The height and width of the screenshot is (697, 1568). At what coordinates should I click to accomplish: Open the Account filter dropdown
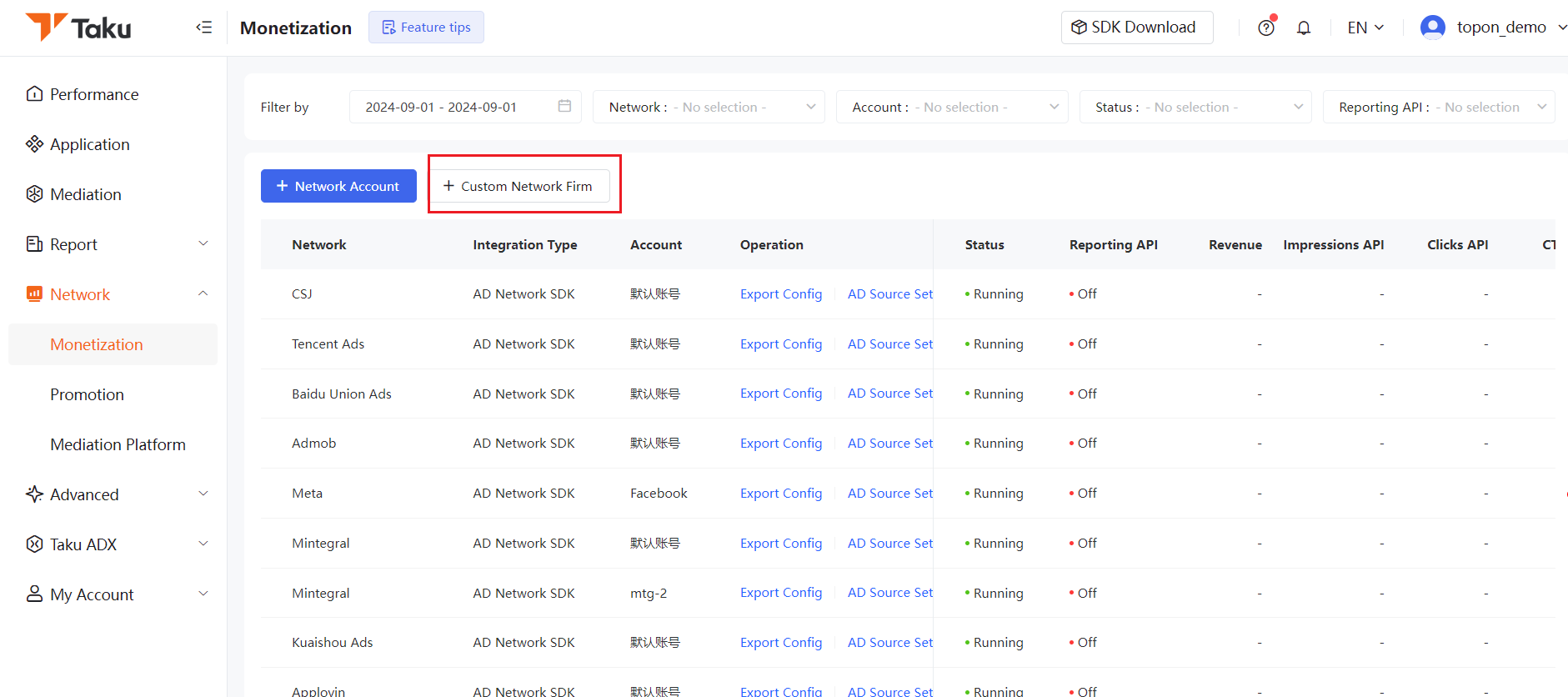tap(952, 107)
